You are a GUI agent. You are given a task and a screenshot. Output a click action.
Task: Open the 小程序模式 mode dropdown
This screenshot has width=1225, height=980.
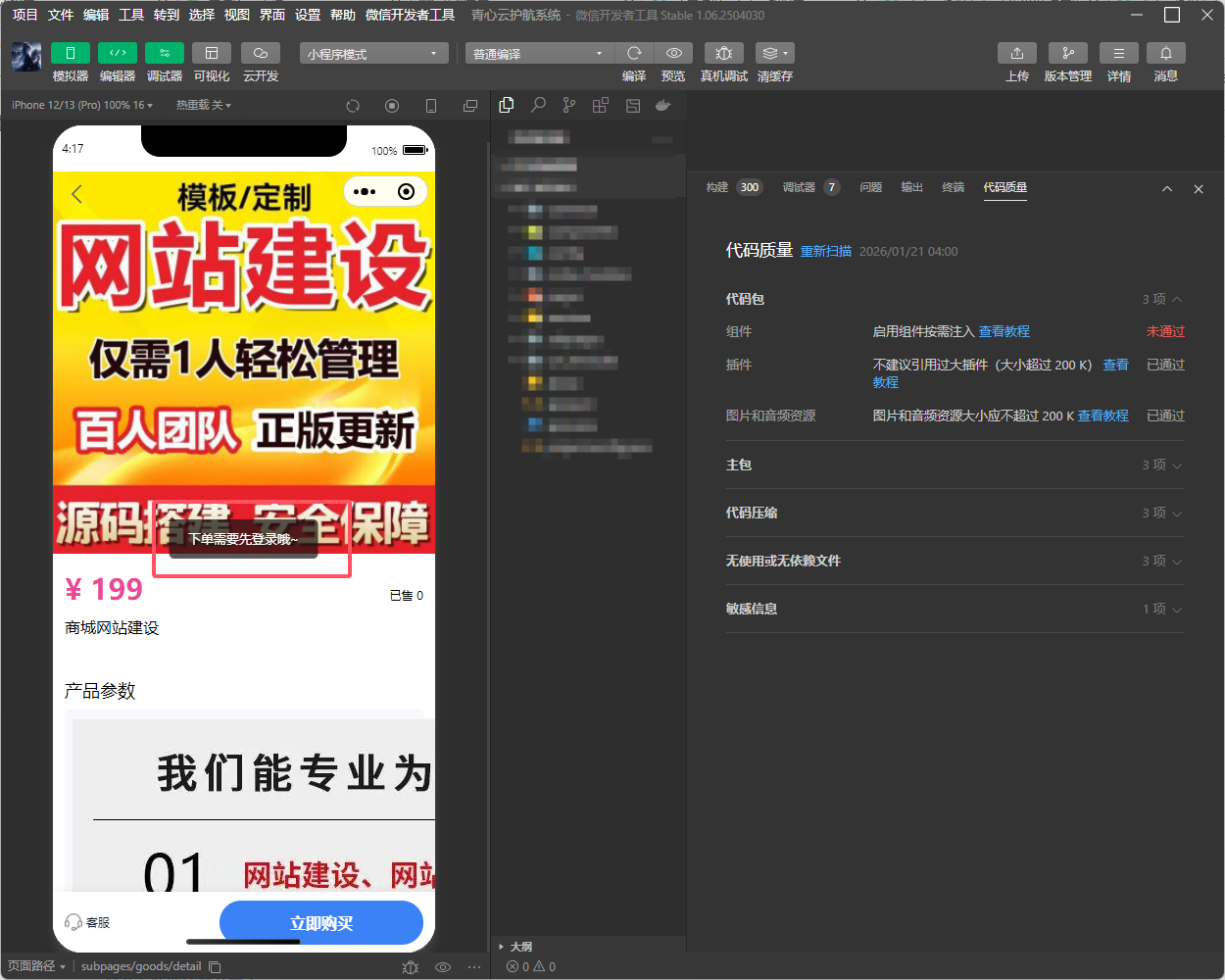pos(374,54)
